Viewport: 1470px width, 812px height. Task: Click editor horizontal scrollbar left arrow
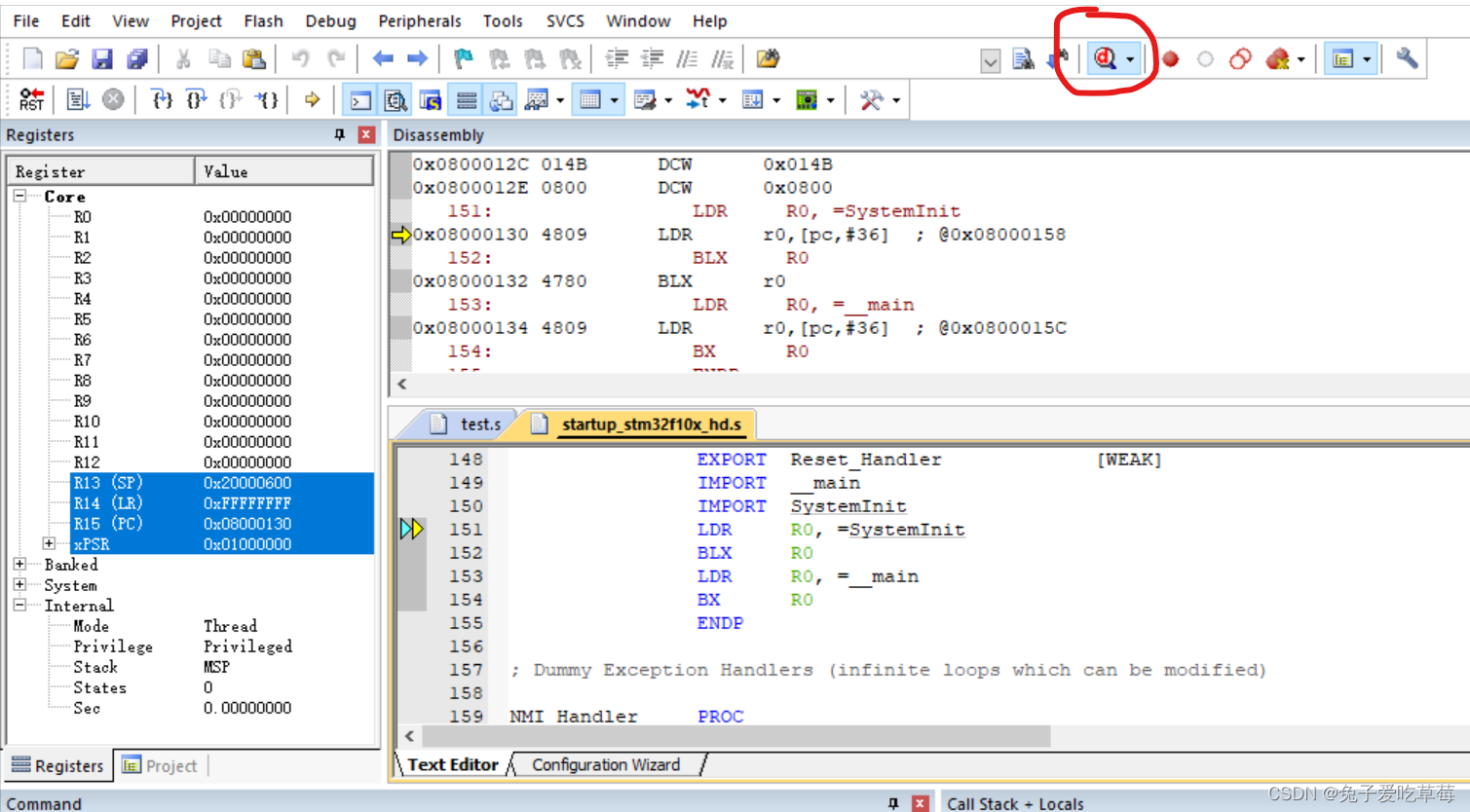[409, 736]
